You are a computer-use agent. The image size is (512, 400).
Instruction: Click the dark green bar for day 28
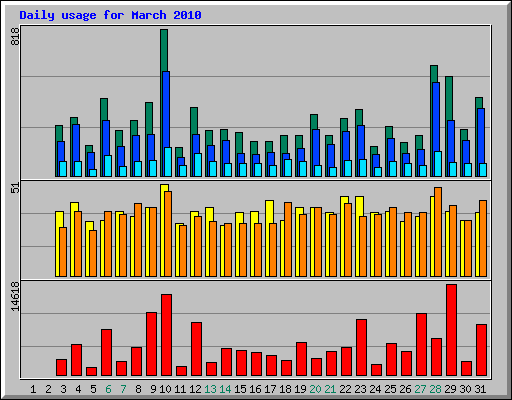coord(434,73)
